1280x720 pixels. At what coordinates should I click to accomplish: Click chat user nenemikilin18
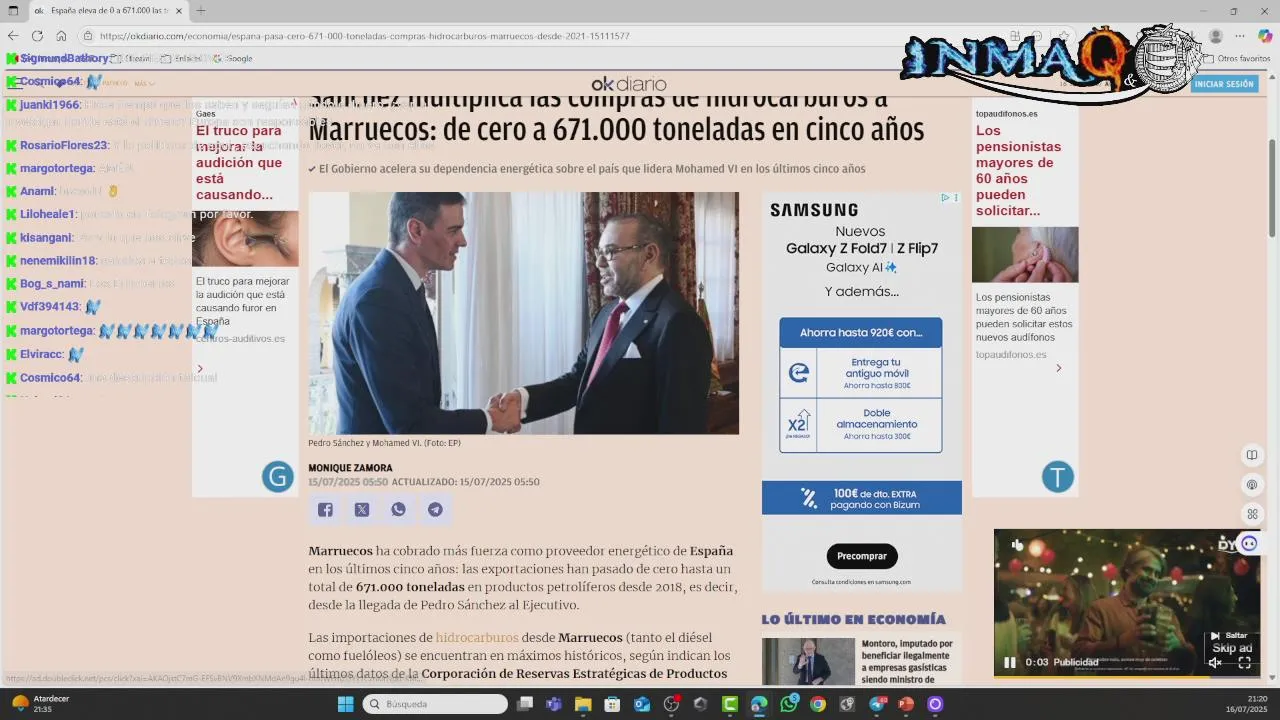pyautogui.click(x=58, y=261)
